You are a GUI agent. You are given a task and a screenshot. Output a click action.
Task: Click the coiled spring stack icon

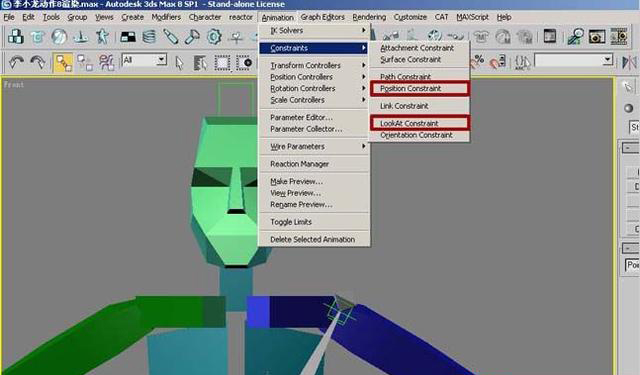[x=149, y=37]
